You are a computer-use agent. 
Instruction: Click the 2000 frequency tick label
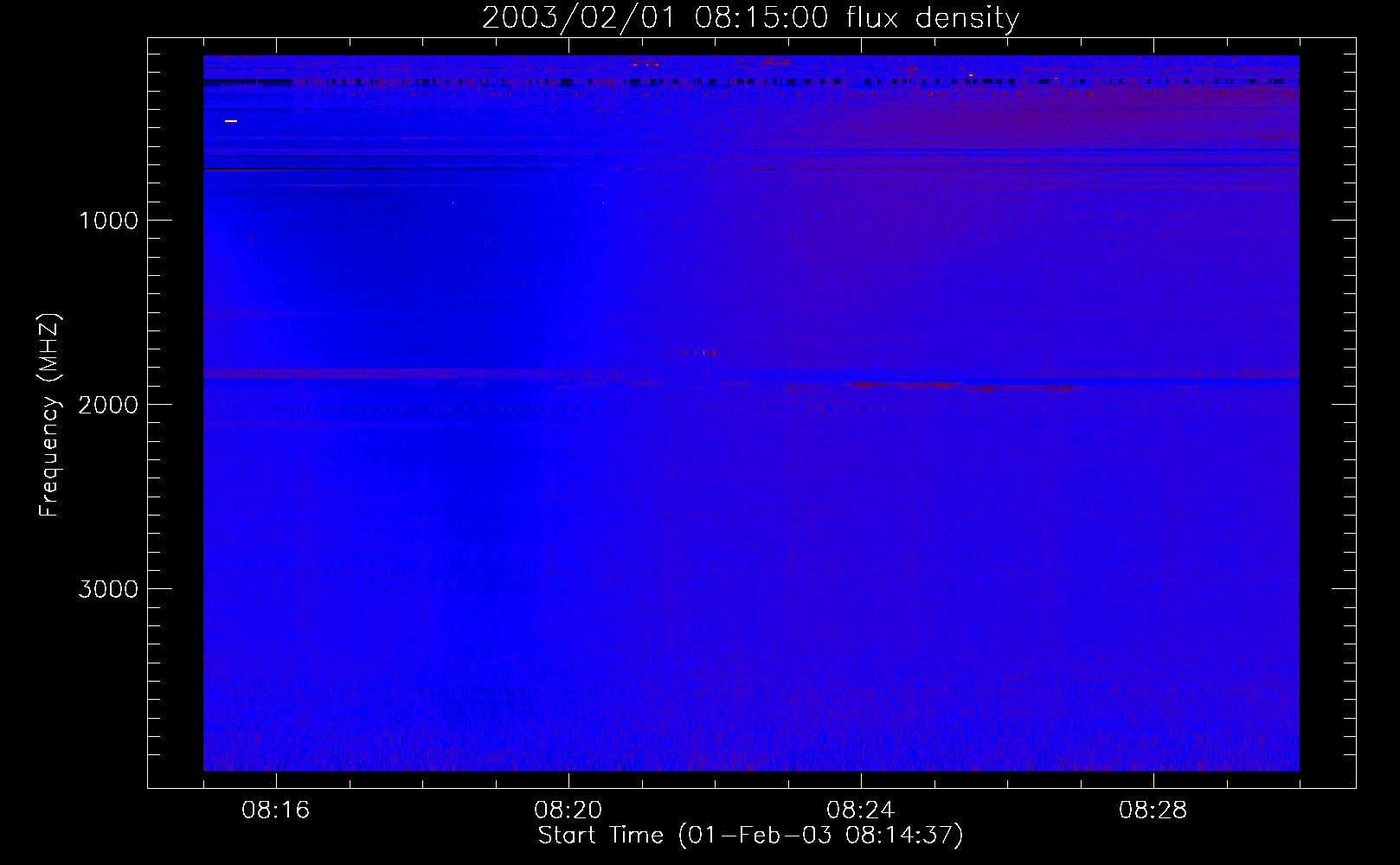click(x=108, y=405)
